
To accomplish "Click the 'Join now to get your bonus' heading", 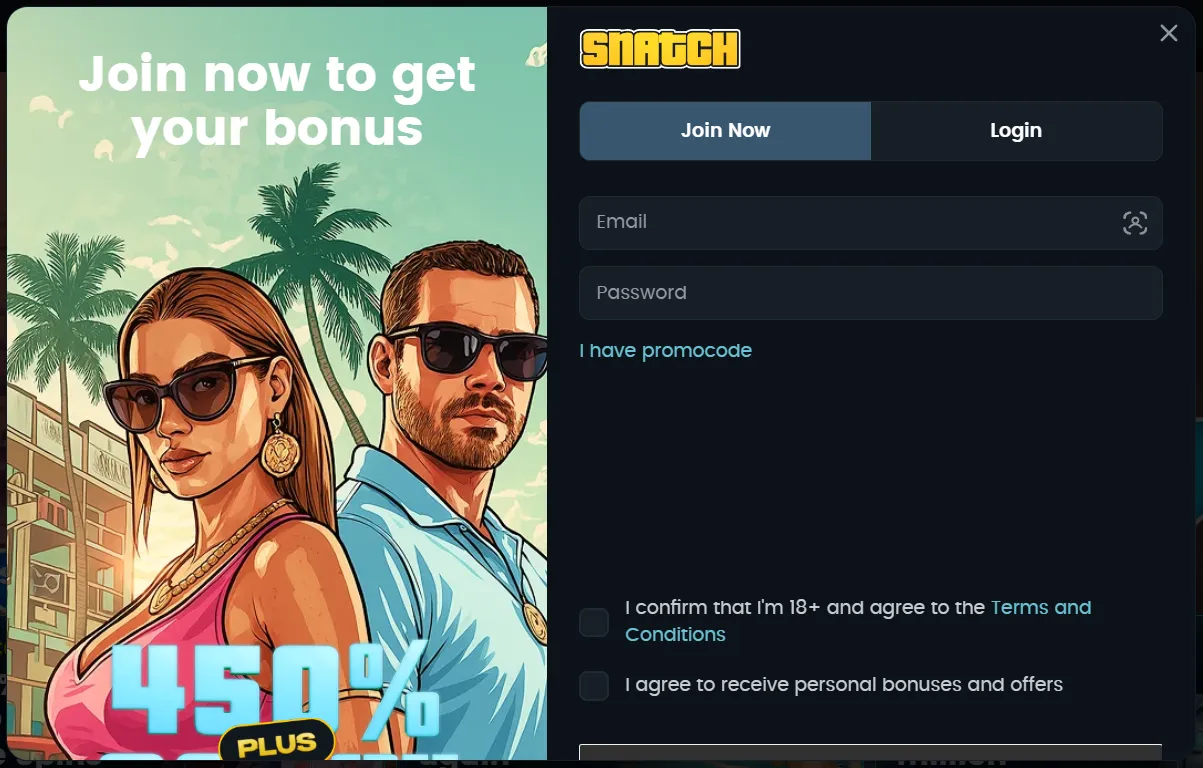I will [x=277, y=101].
